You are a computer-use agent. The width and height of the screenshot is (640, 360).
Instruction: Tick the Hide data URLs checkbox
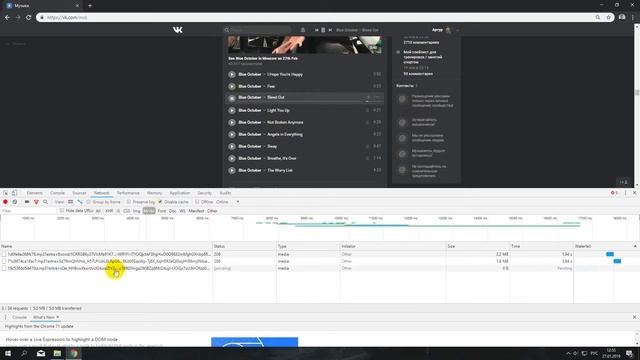pyautogui.click(x=62, y=211)
